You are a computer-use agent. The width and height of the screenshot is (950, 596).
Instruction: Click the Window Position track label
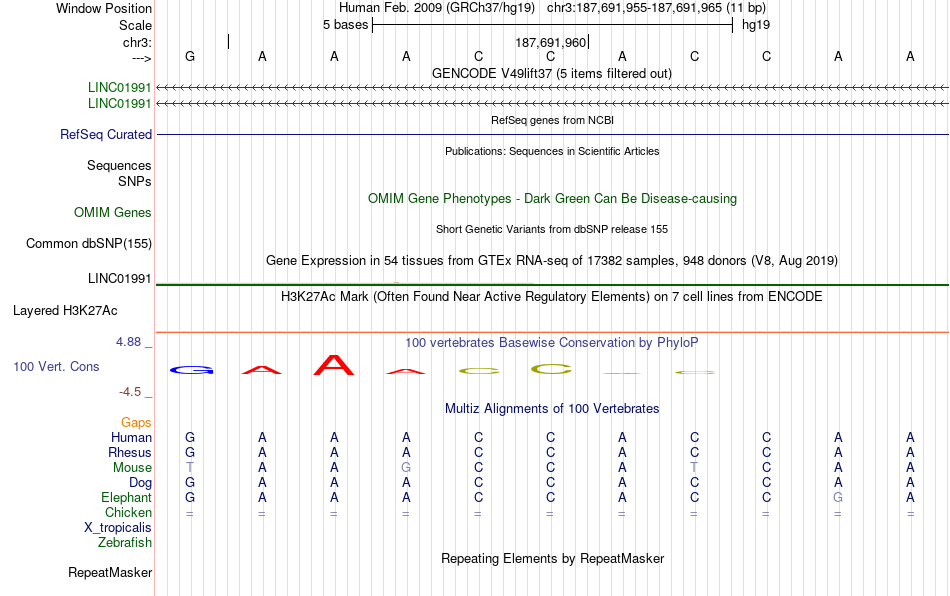click(x=104, y=8)
